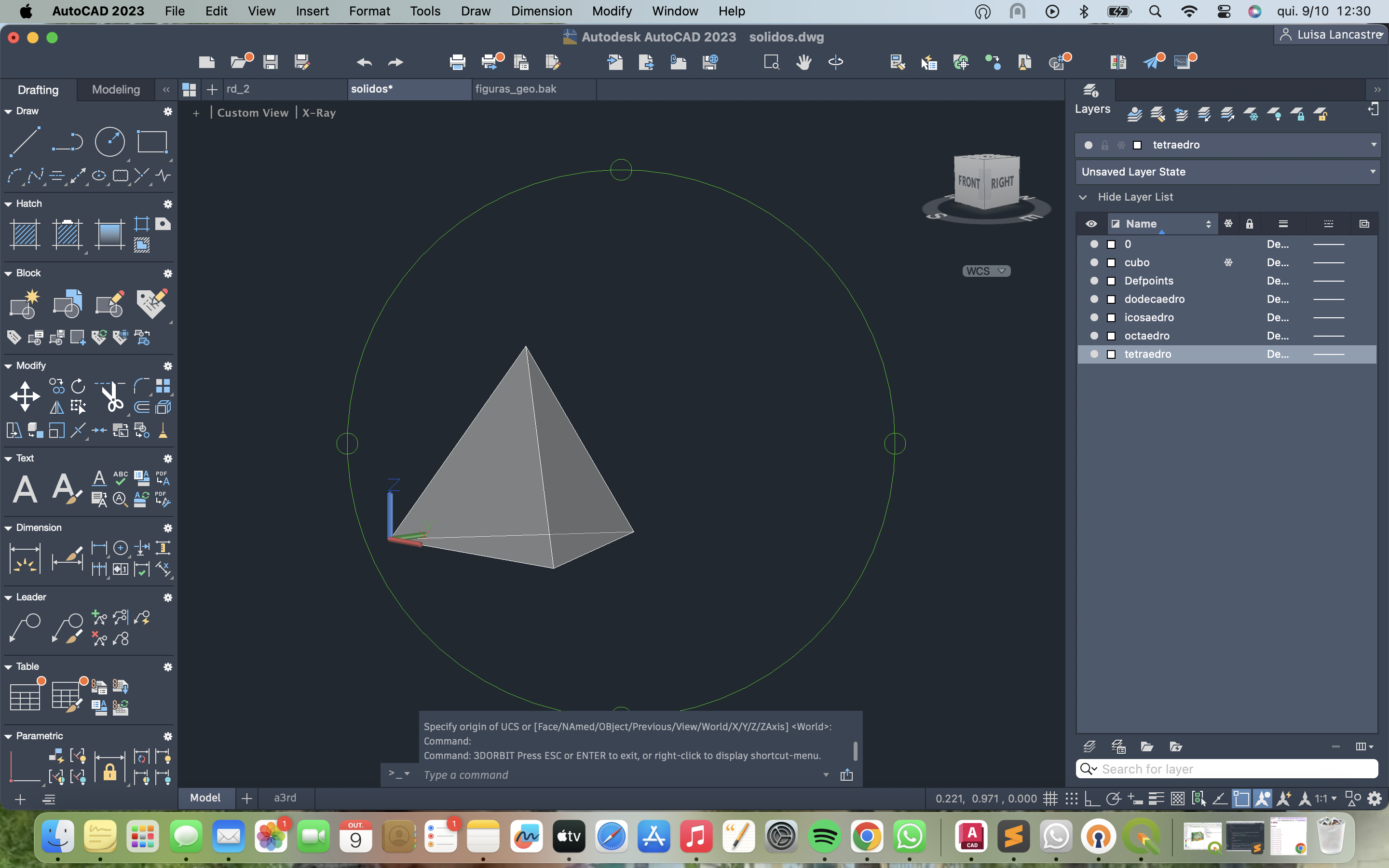Image resolution: width=1389 pixels, height=868 pixels.
Task: Toggle grid display in status bar
Action: [1050, 799]
